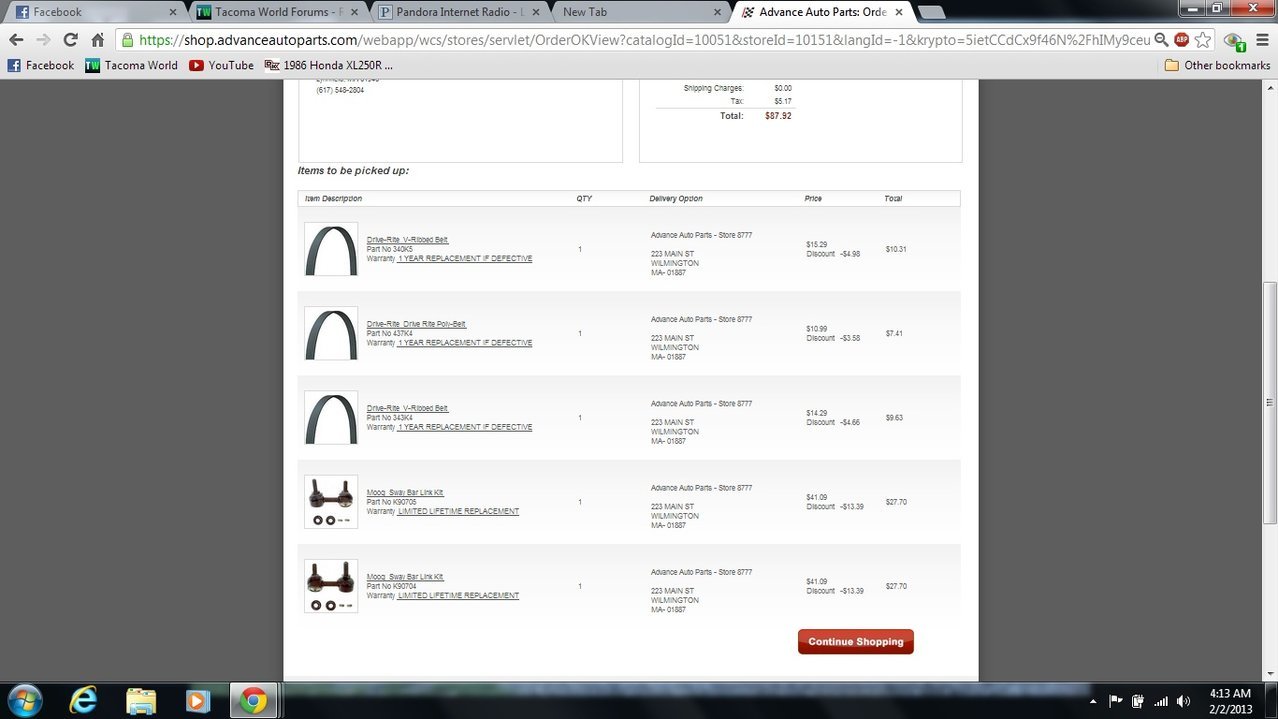Open the Adblock Plus extension icon

click(1182, 40)
